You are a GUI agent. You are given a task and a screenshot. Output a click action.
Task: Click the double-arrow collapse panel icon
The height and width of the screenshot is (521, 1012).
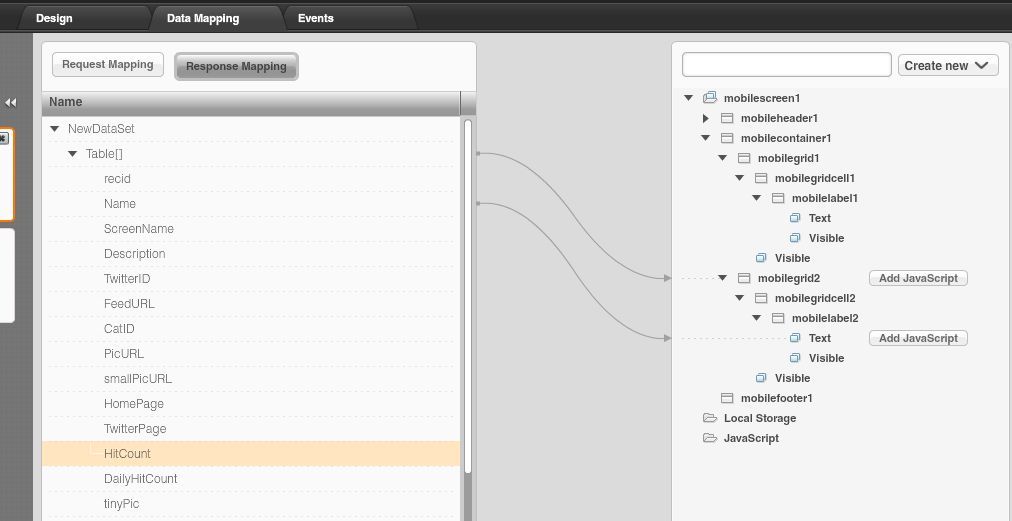click(11, 102)
